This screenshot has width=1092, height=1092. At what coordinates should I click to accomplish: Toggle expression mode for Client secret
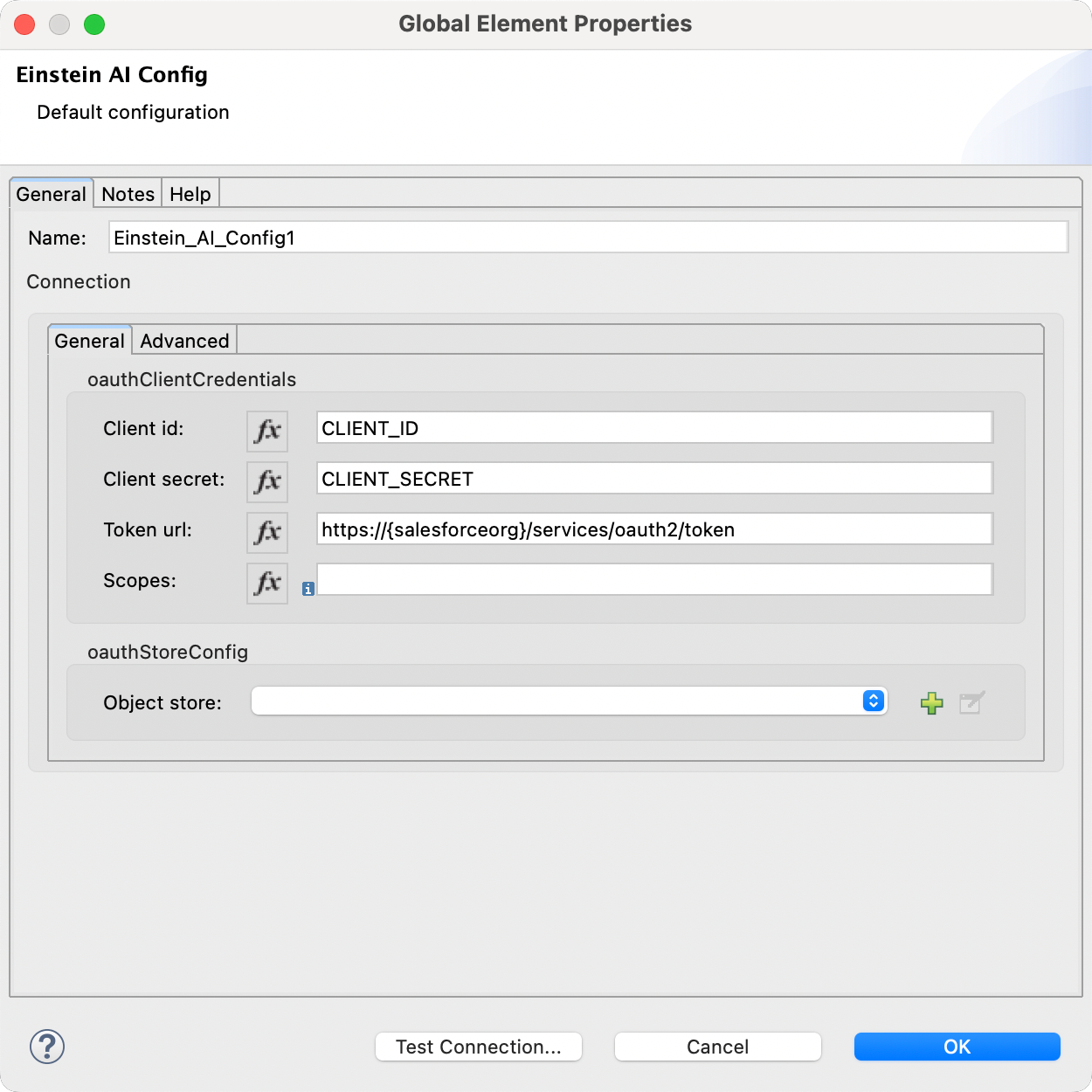pyautogui.click(x=267, y=481)
